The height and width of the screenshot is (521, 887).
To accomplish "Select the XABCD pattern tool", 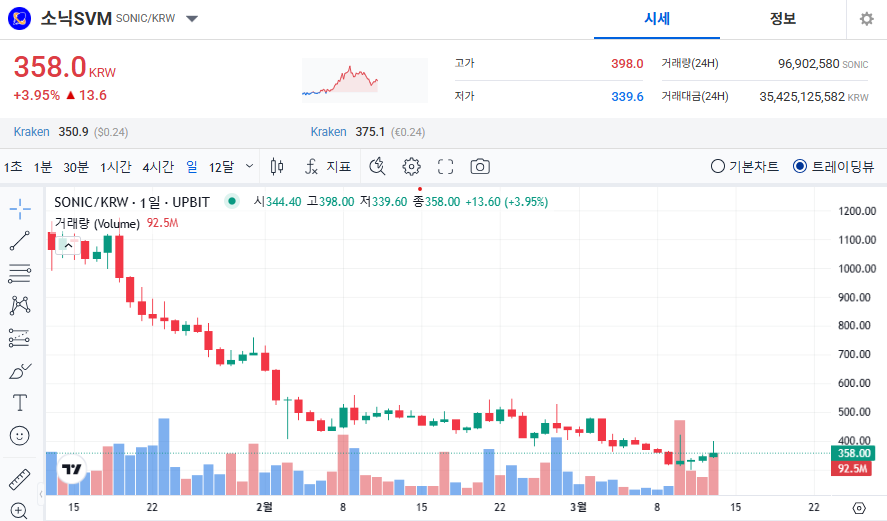I will [20, 306].
